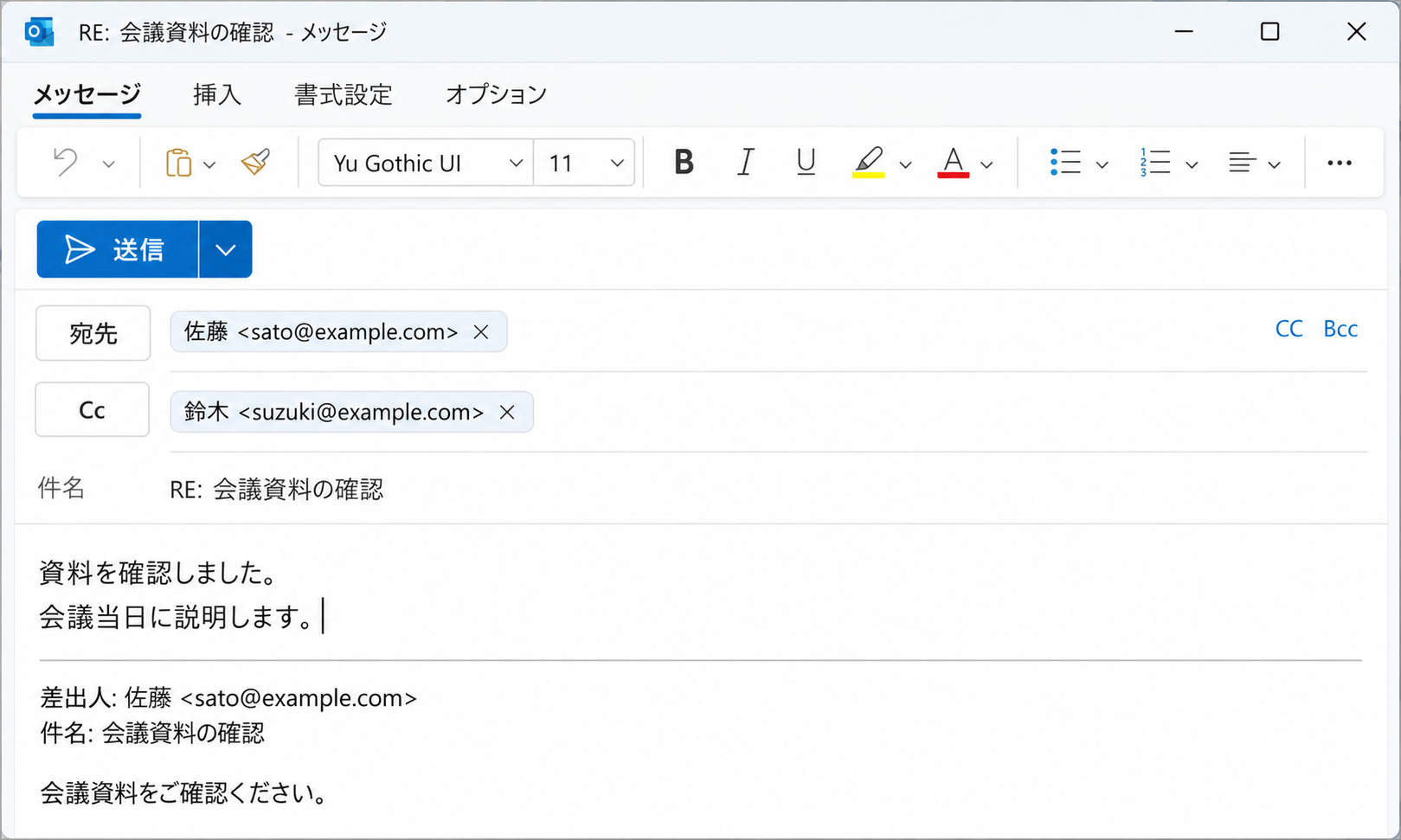Click the Cc recipients button
Screen dimensions: 1401x840
pyautogui.click(x=92, y=410)
